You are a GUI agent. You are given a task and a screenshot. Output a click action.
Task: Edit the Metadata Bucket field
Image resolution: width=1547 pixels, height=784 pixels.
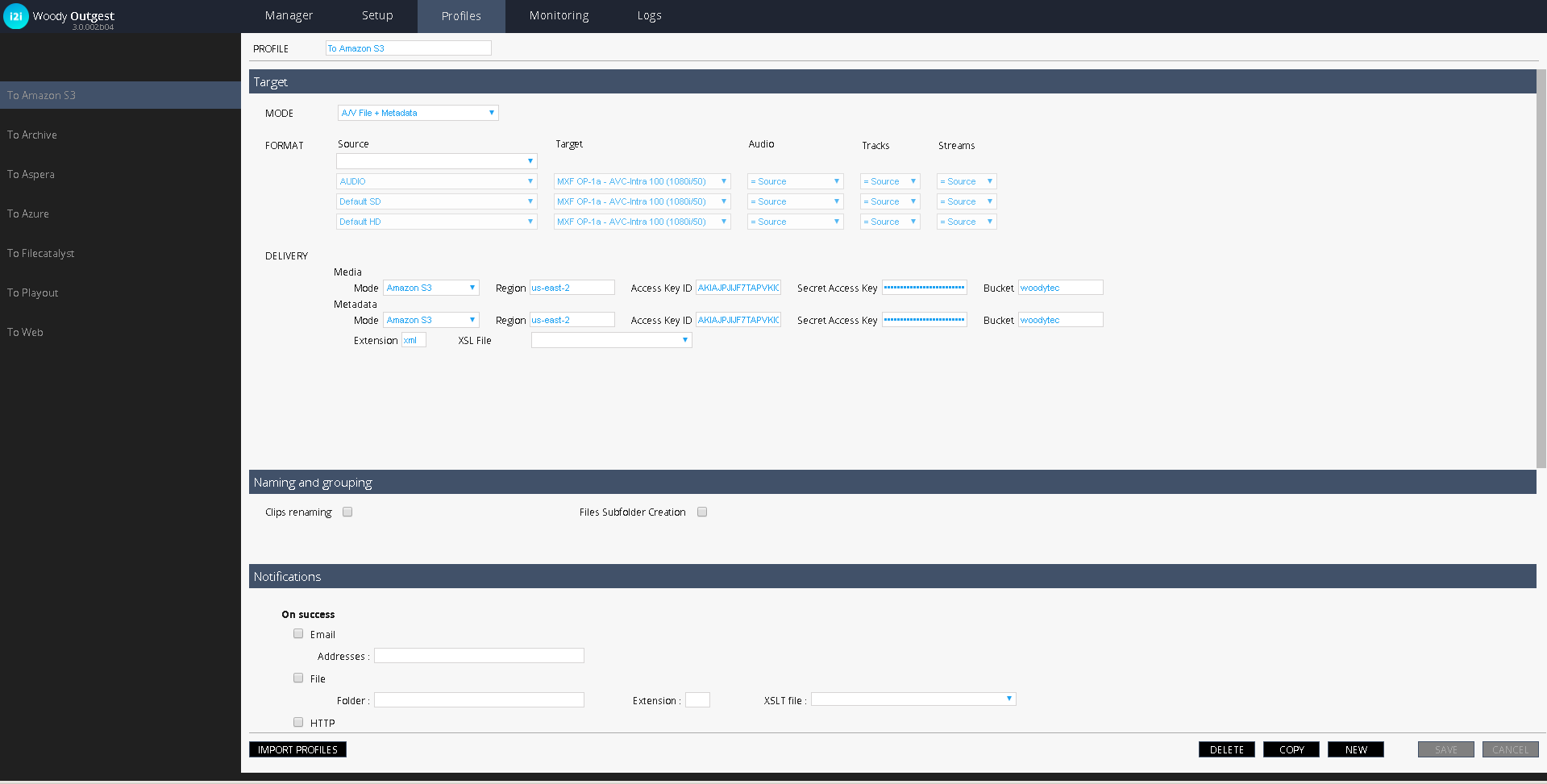[1061, 320]
